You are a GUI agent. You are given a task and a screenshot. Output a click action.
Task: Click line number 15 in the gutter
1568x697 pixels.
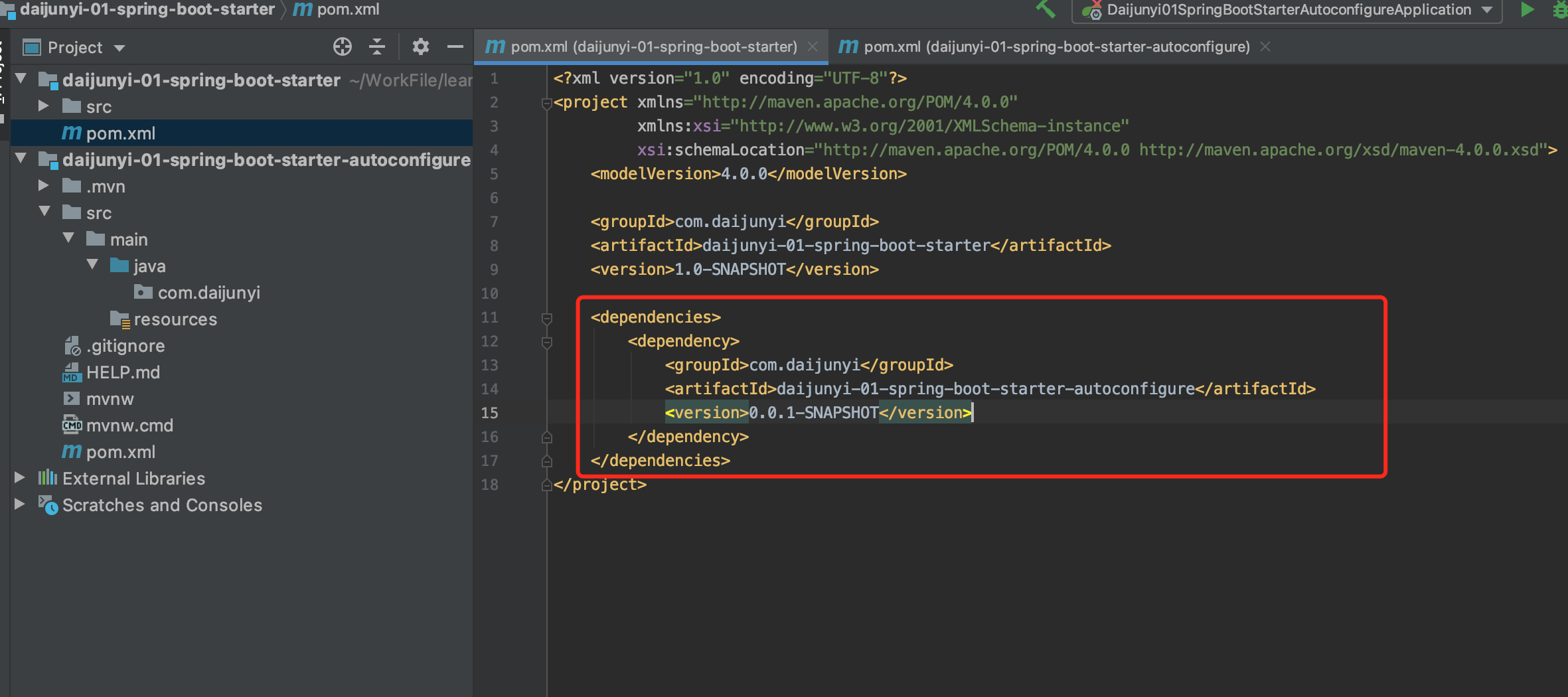coord(489,413)
